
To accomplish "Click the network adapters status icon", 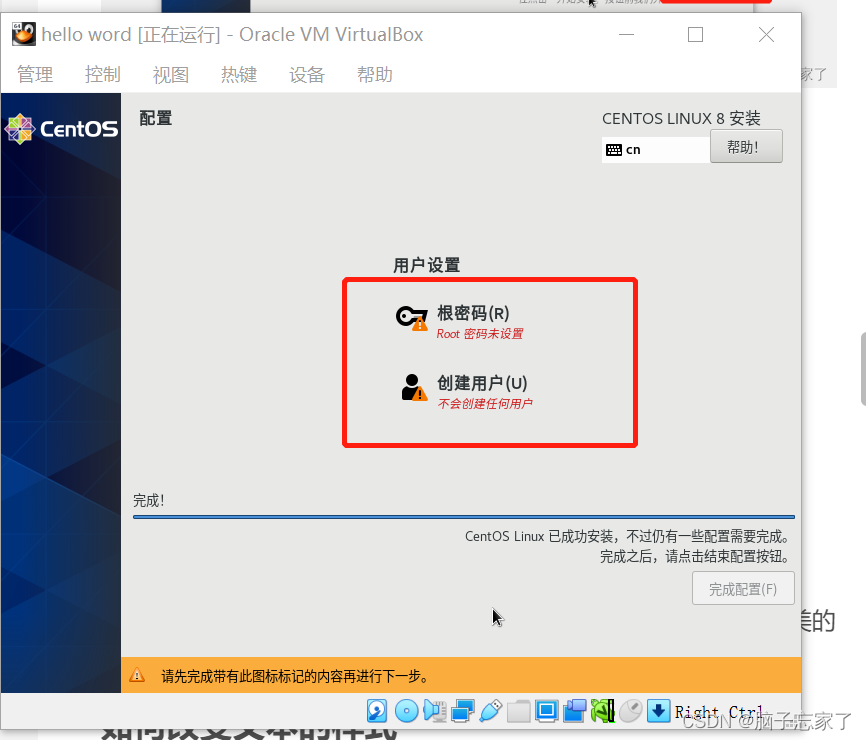I will (x=463, y=711).
